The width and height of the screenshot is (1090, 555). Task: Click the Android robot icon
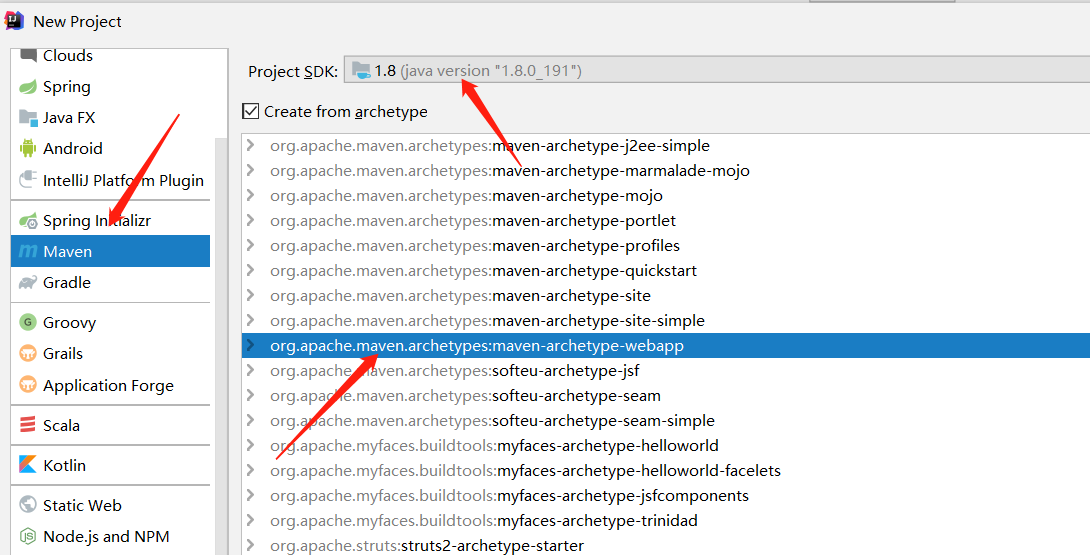pos(28,148)
